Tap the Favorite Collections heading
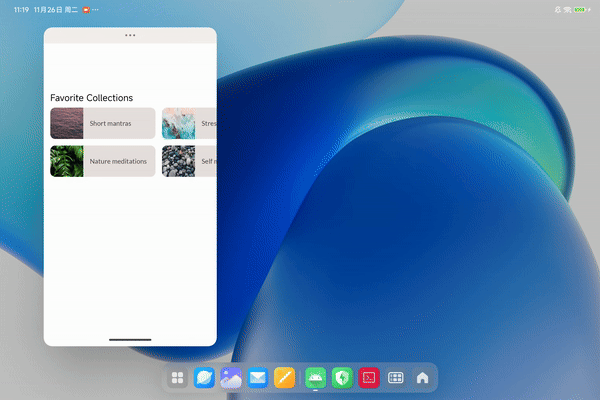Image resolution: width=600 pixels, height=400 pixels. click(91, 98)
